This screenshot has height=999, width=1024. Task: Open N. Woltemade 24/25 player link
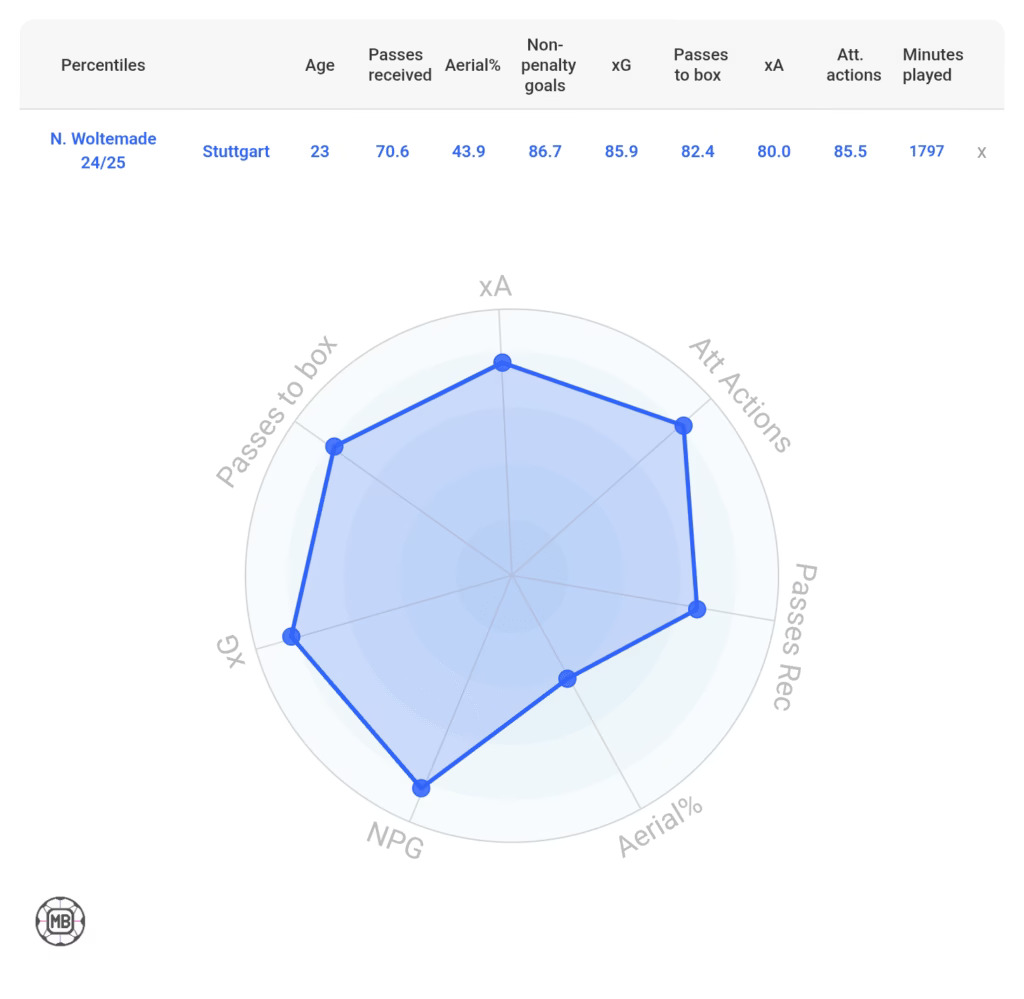[103, 151]
